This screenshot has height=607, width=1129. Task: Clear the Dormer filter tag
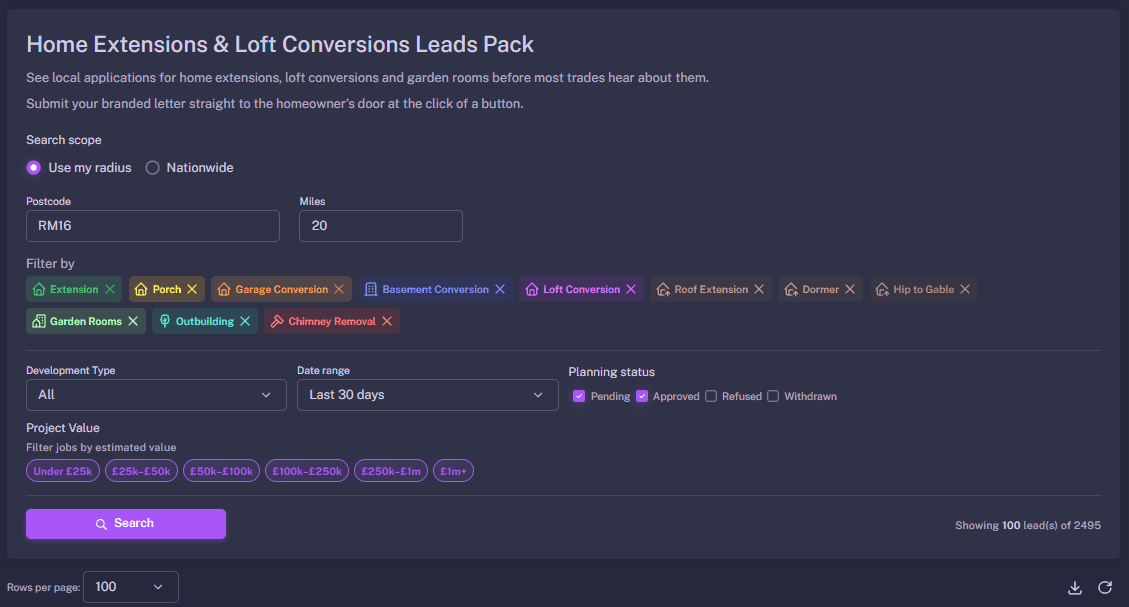point(851,288)
